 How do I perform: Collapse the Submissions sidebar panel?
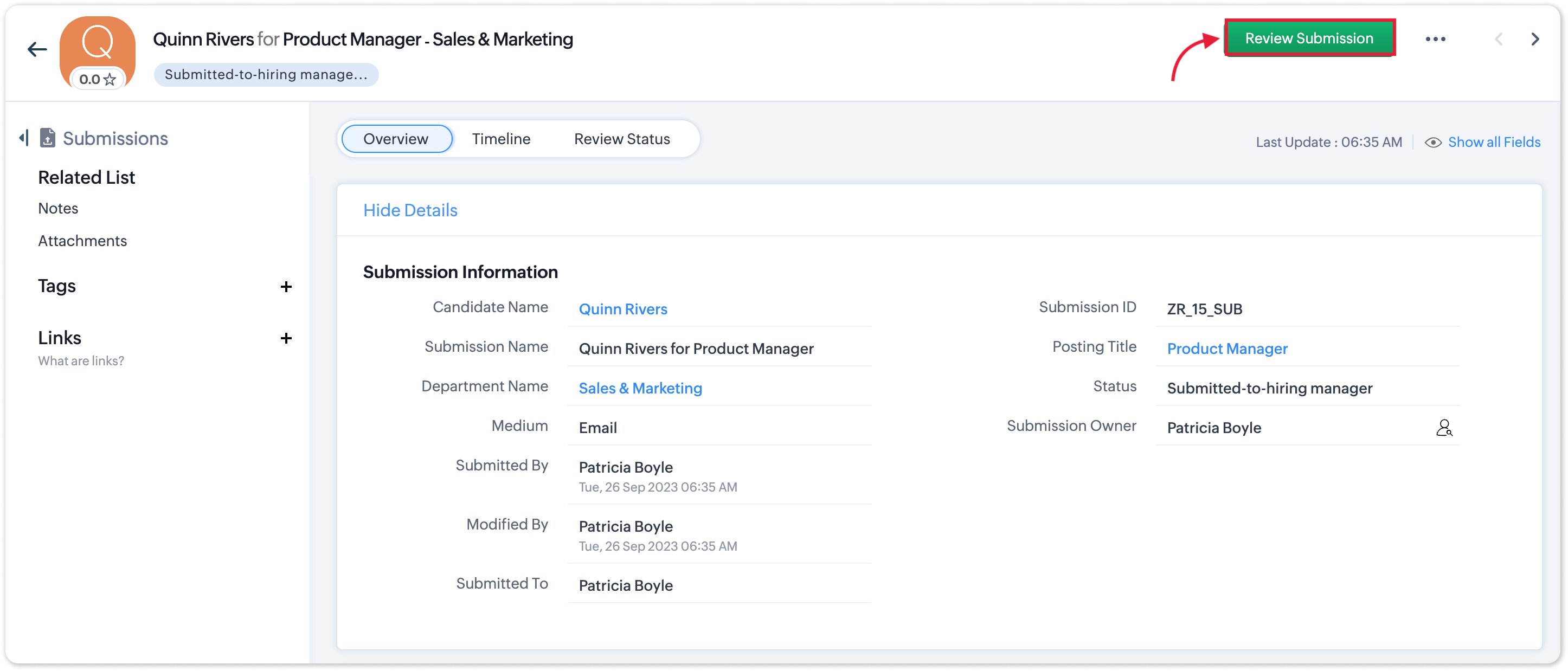point(24,138)
